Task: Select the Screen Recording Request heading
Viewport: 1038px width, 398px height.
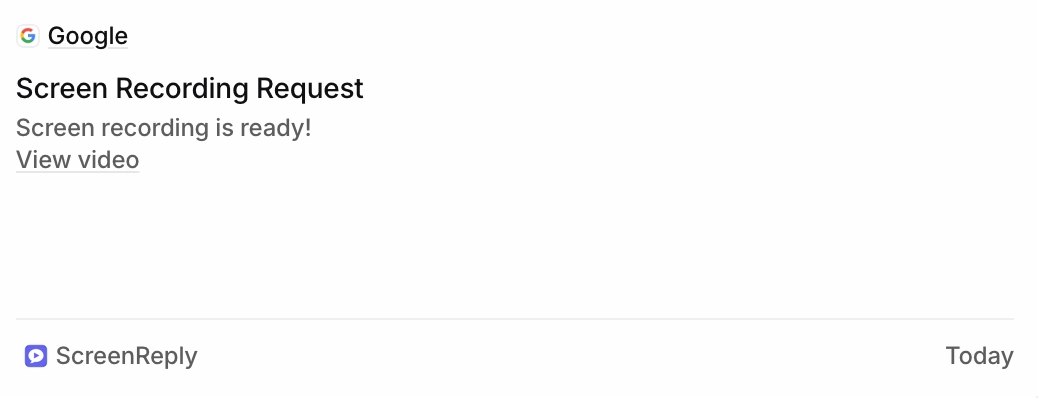Action: 189,88
